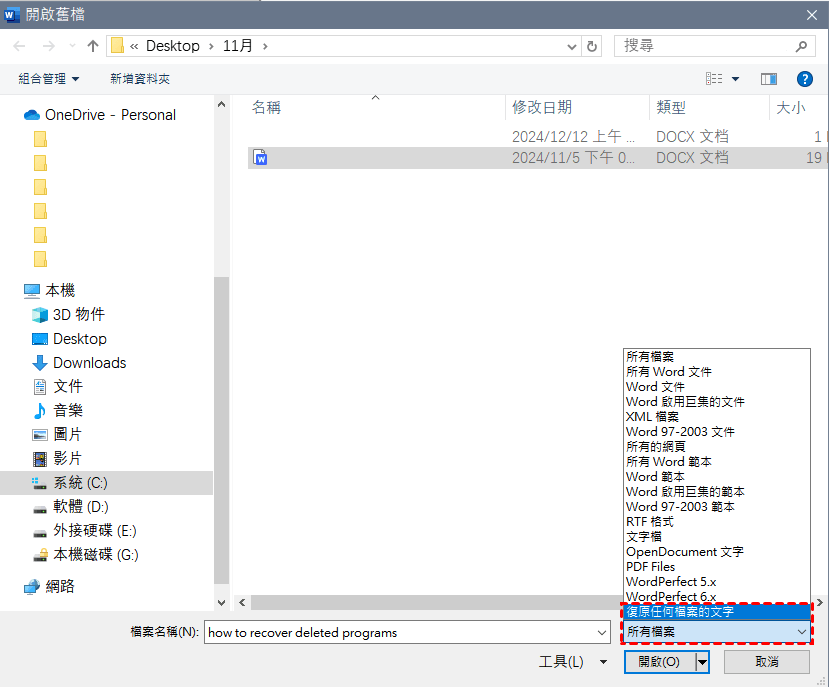Expand the address bar history dropdown
This screenshot has width=829, height=687.
(572, 47)
